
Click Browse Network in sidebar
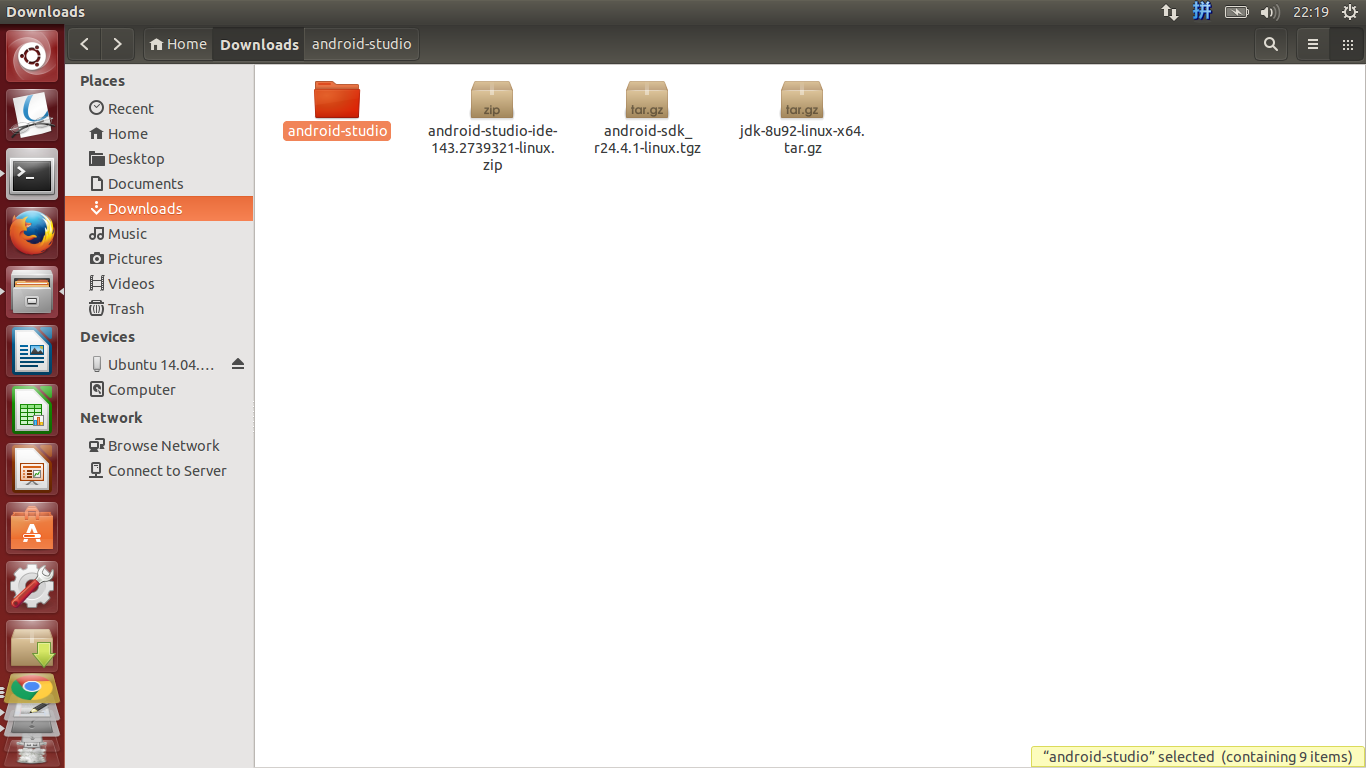pos(159,445)
